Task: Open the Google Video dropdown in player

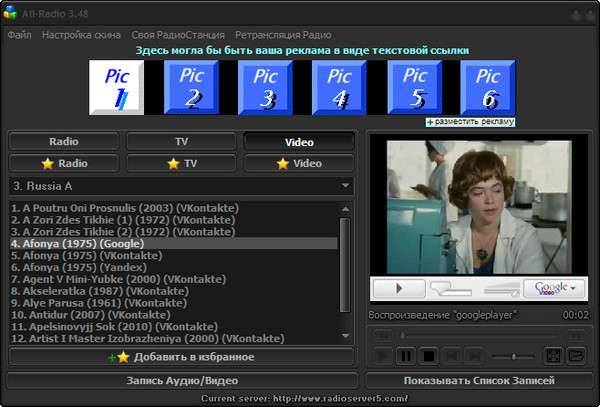Action: tap(549, 288)
